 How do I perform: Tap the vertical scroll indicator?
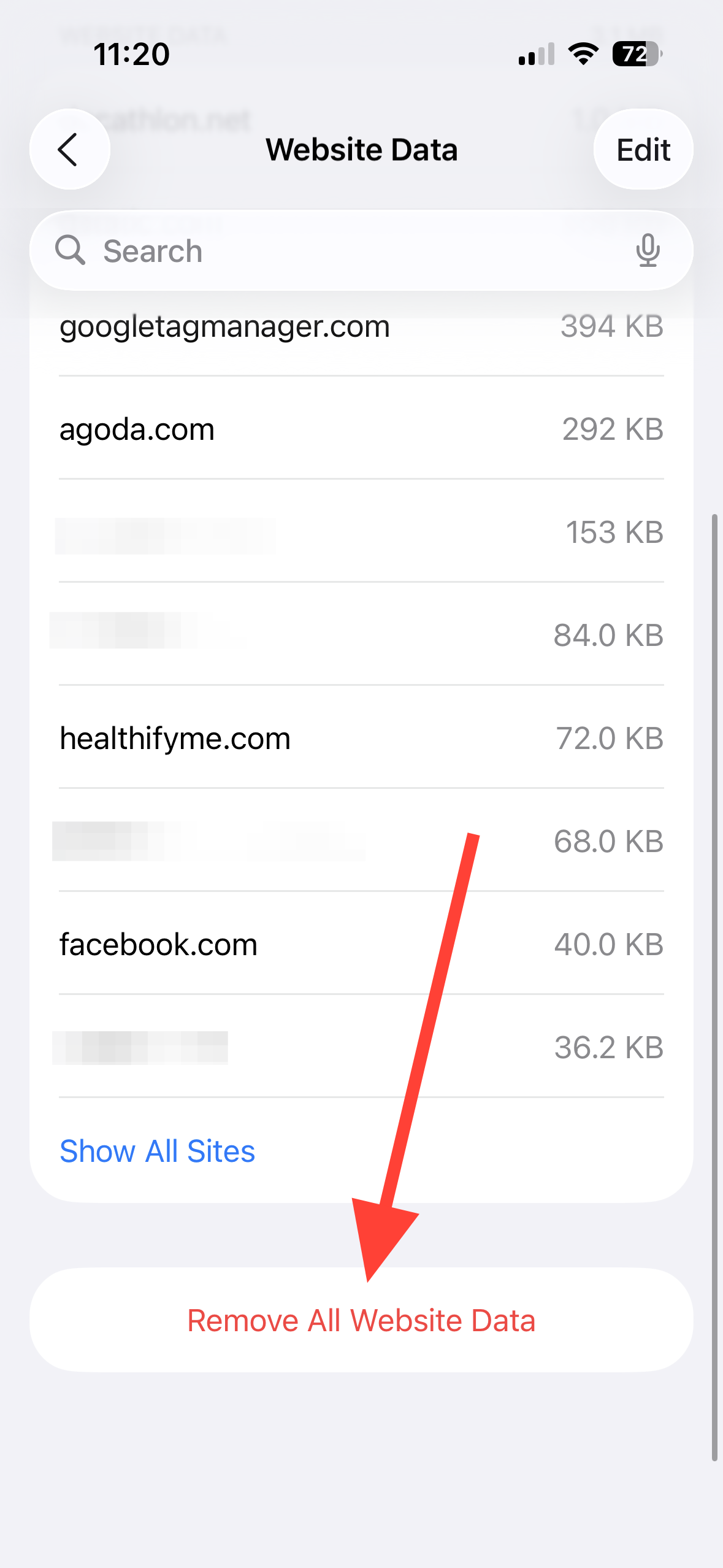click(x=714, y=988)
